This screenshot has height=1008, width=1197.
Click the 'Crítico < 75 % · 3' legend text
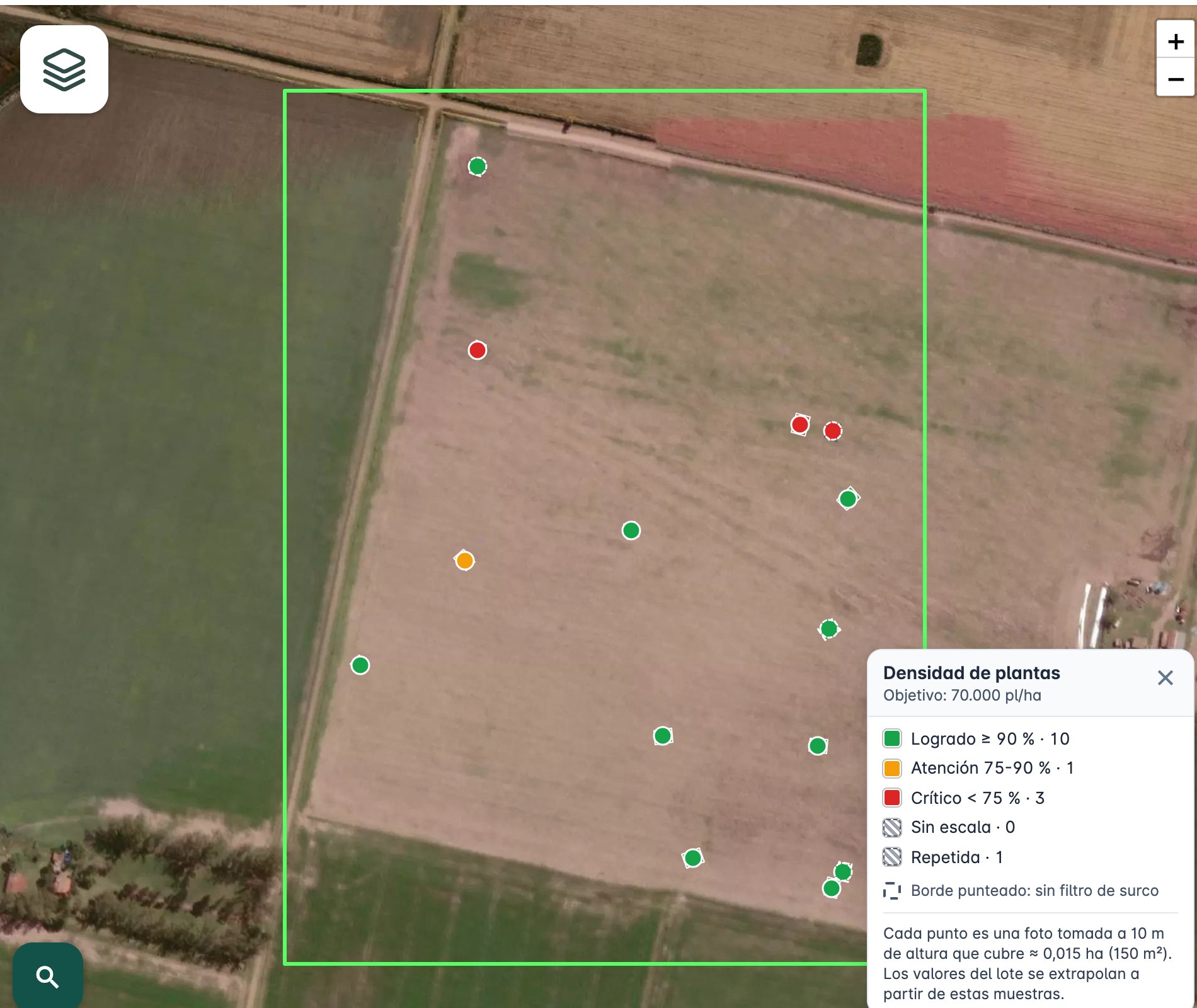978,798
